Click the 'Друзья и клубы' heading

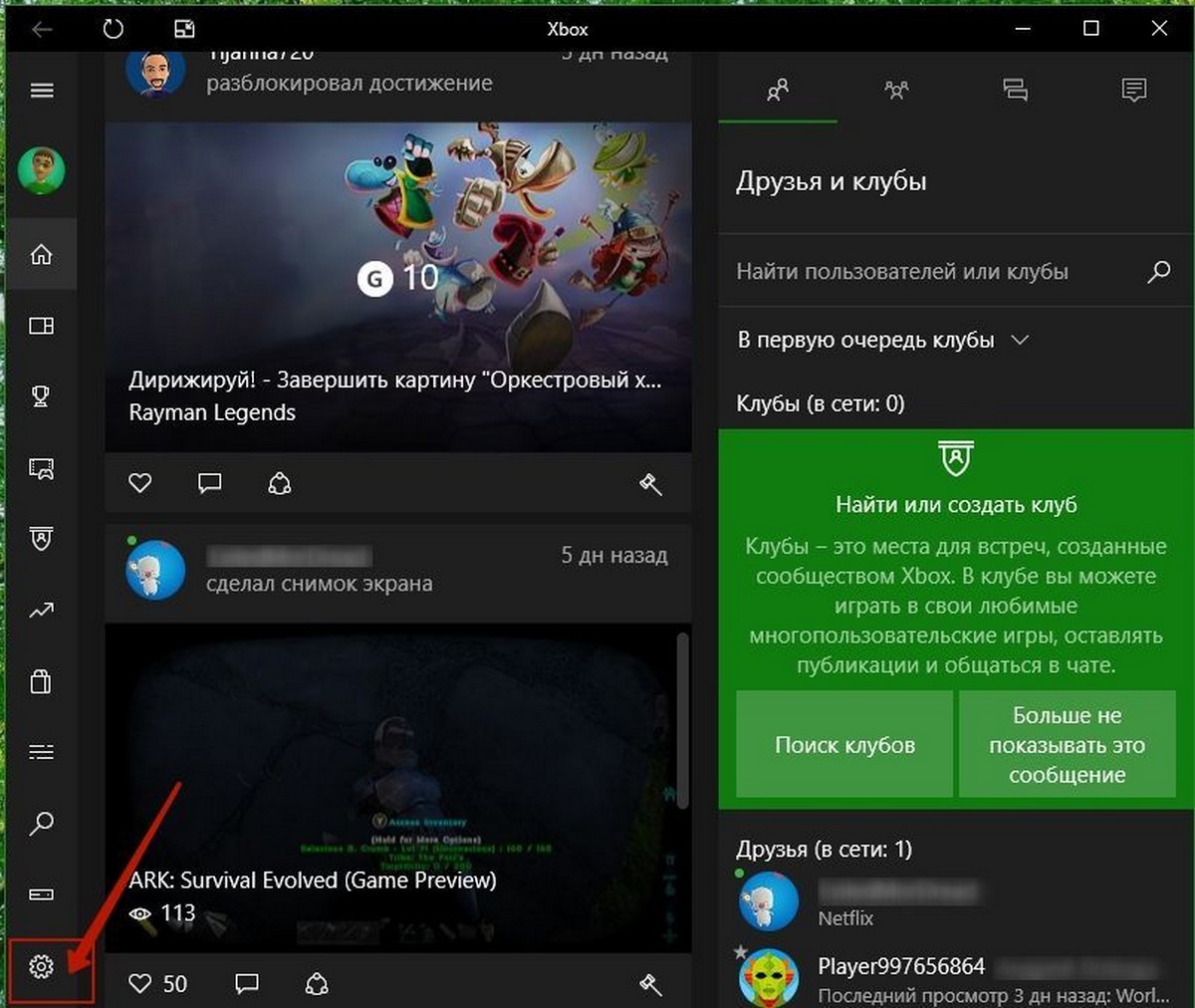point(832,181)
